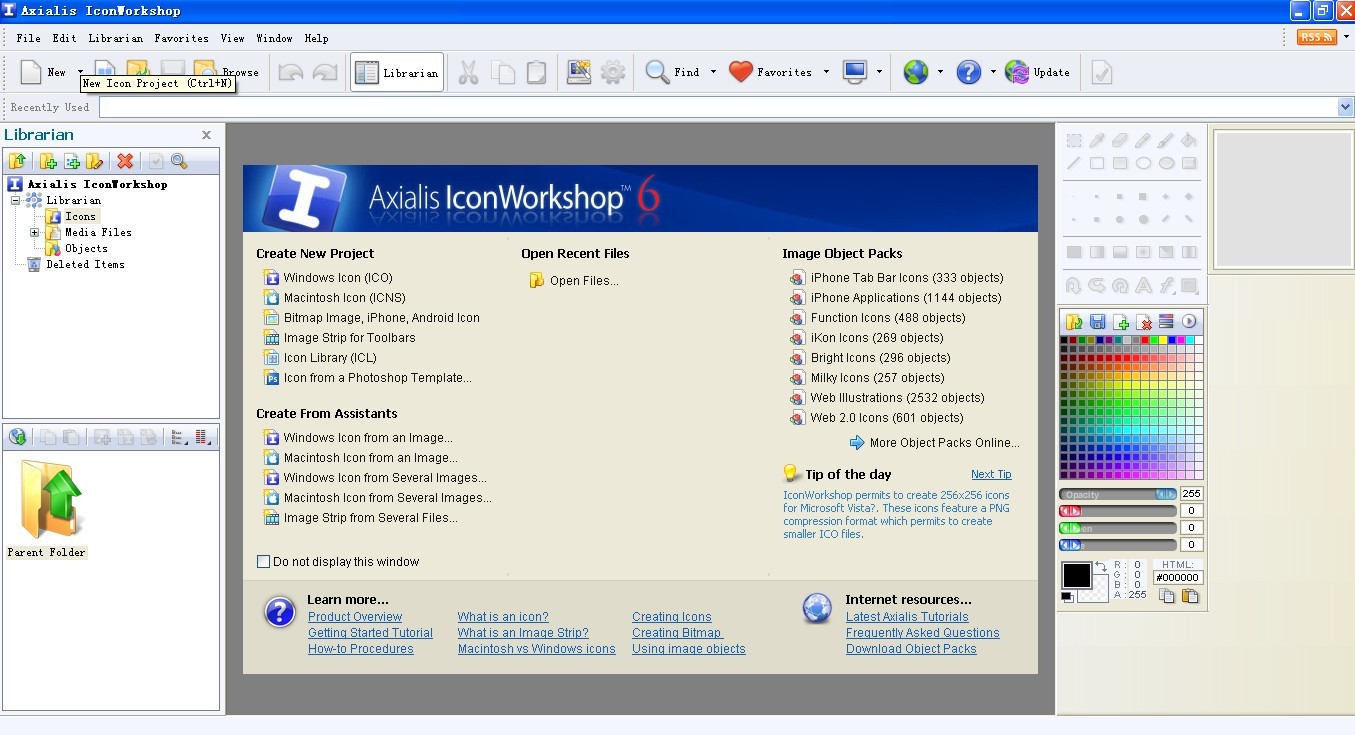Click the red X delete icon in Librarian
Screen dimensions: 1355x735
click(x=125, y=161)
